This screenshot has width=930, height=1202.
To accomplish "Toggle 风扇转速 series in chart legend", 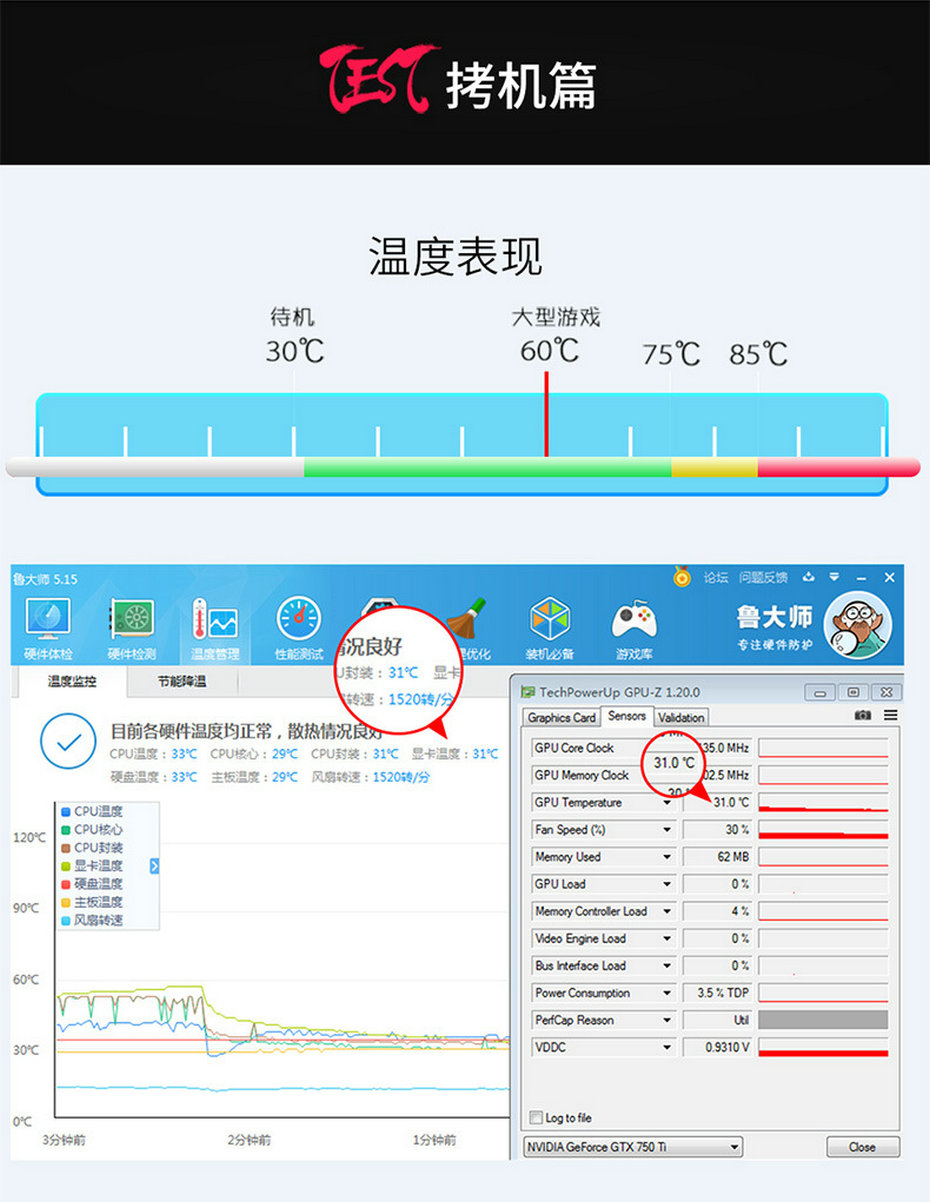I will 91,920.
